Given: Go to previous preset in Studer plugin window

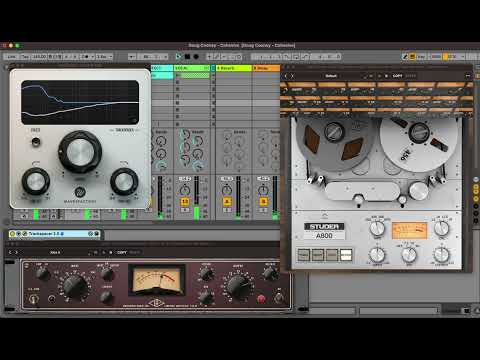Looking at the screenshot, I should (286, 76).
